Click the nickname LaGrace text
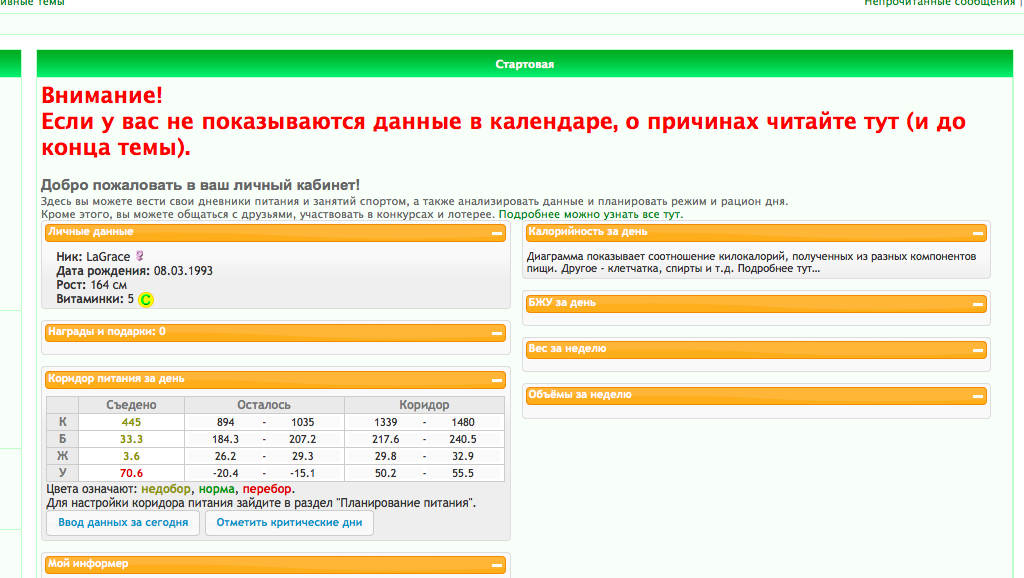The image size is (1024, 578). tap(108, 257)
